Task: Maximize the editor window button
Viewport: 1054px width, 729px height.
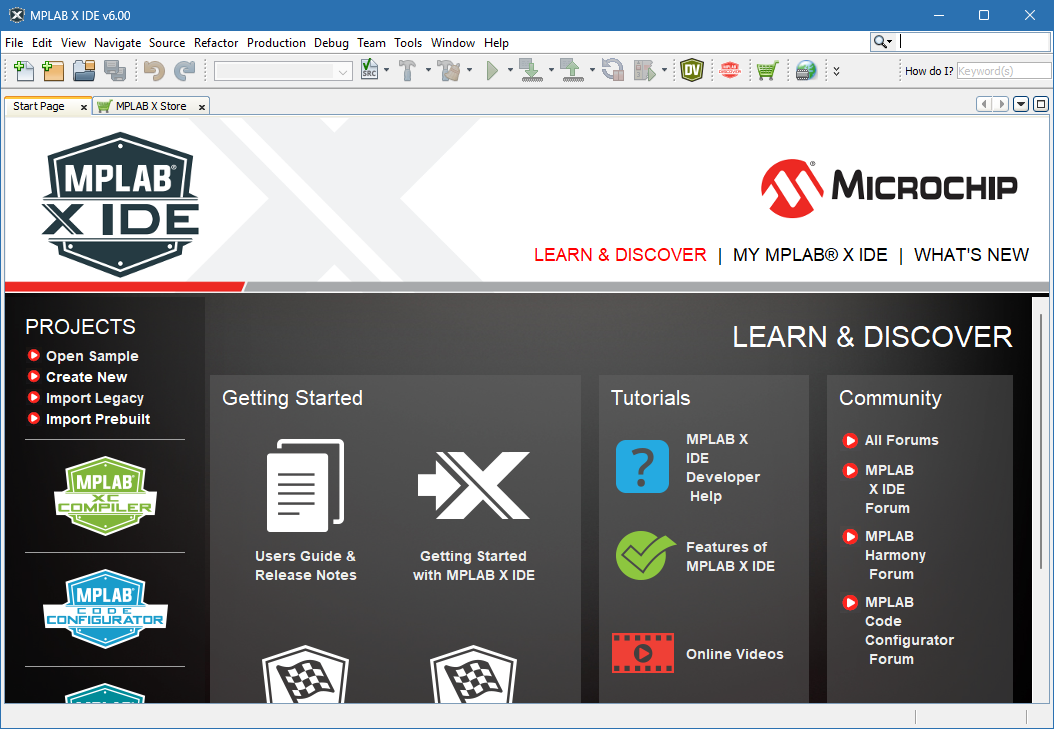Action: point(1041,104)
